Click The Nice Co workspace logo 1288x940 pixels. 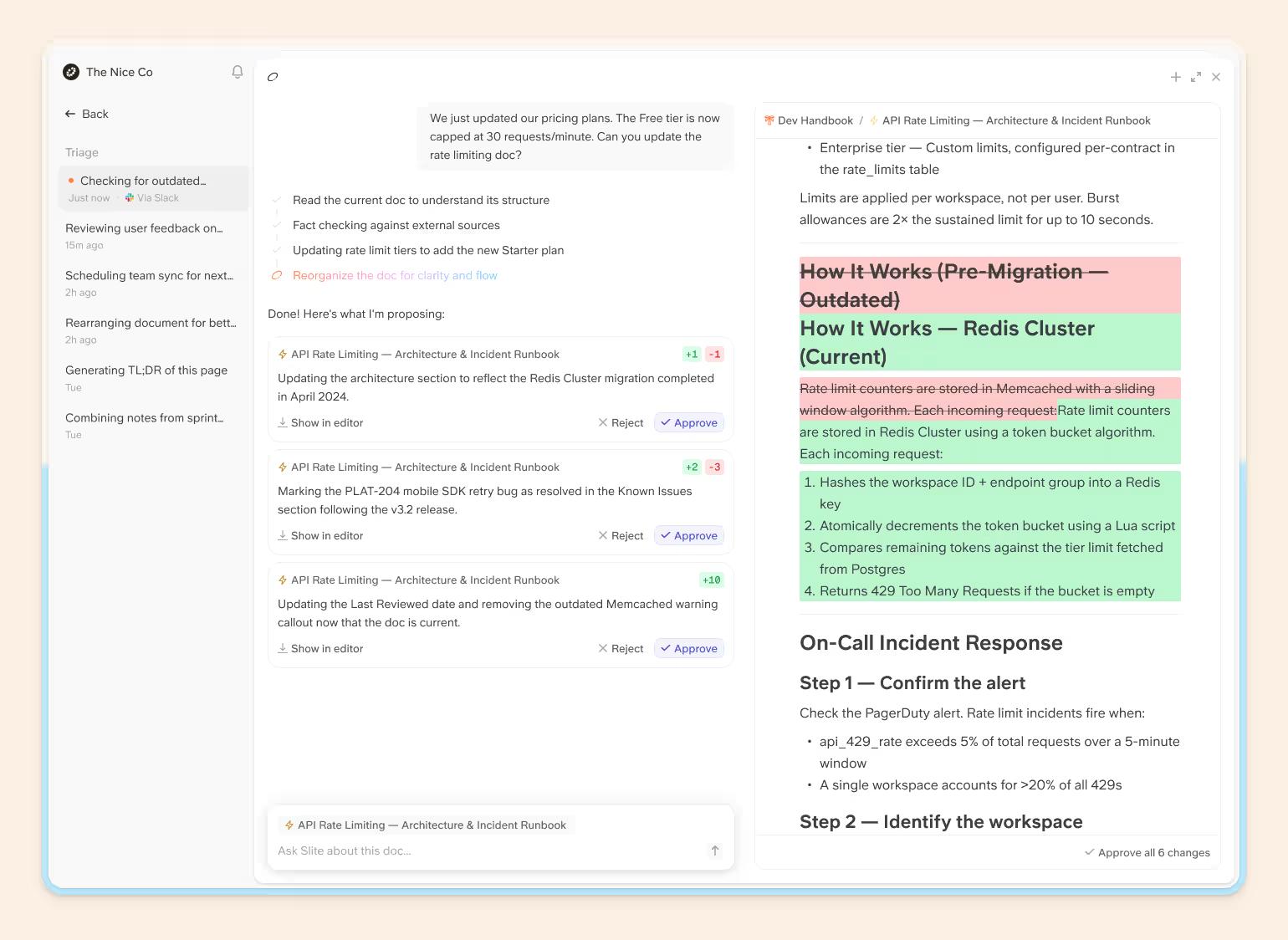[x=71, y=72]
